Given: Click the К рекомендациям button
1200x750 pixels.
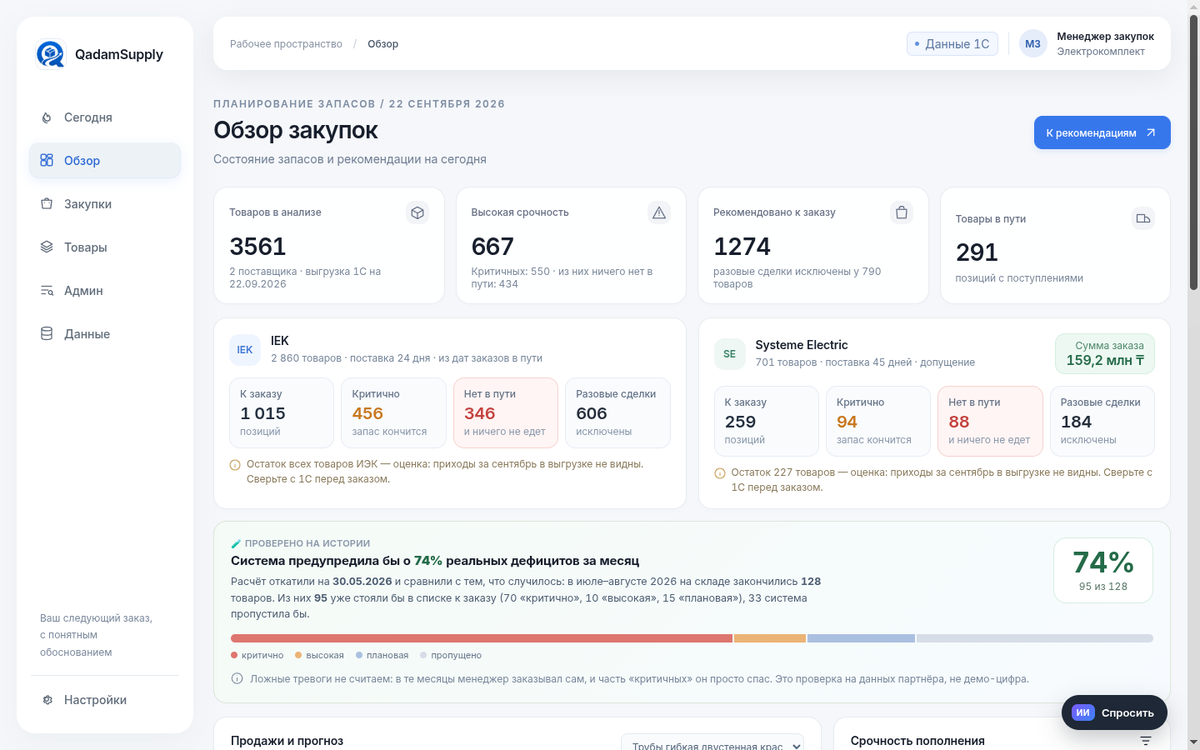Looking at the screenshot, I should (x=1102, y=132).
